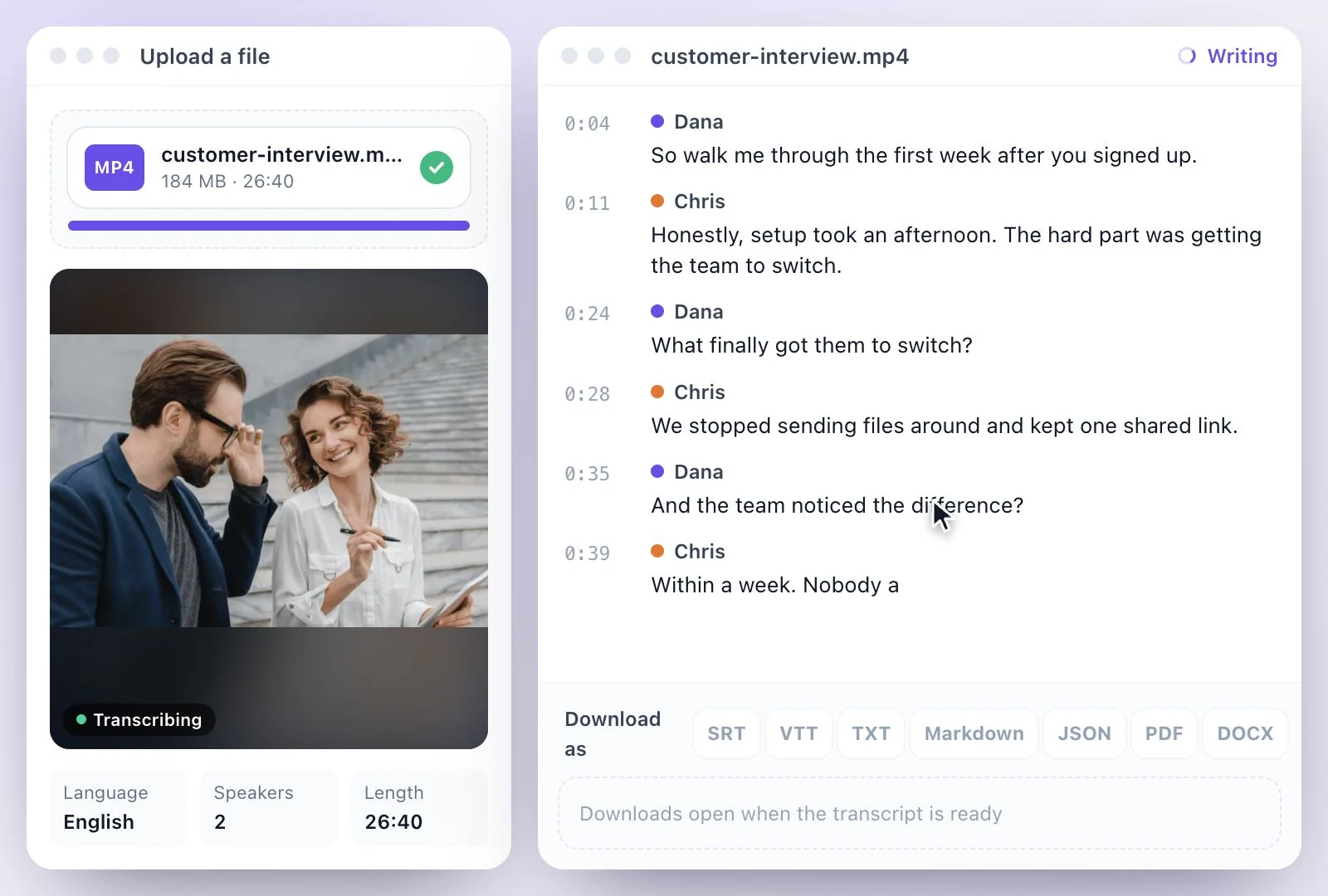
Task: Click the Writing status label
Action: (1243, 56)
